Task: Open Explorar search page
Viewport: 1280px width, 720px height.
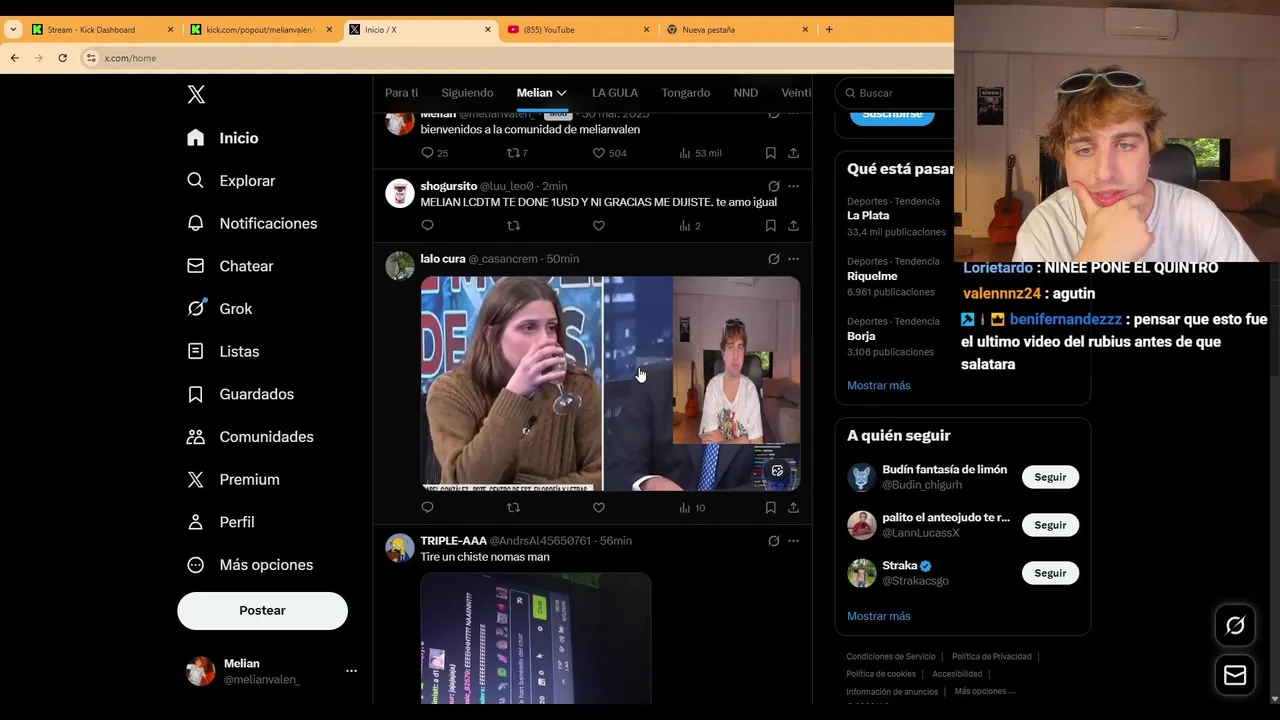Action: click(231, 181)
